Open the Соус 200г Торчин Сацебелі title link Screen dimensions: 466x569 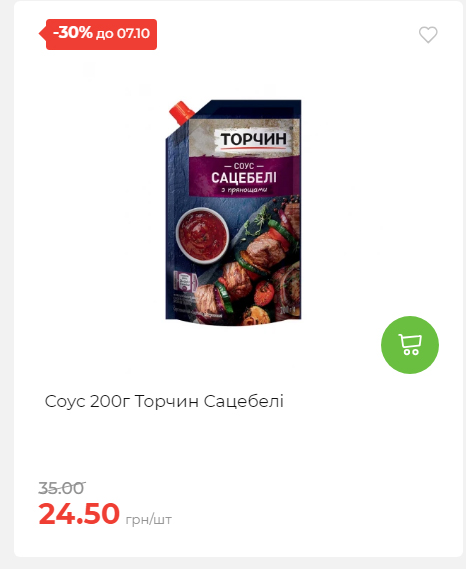tap(164, 402)
